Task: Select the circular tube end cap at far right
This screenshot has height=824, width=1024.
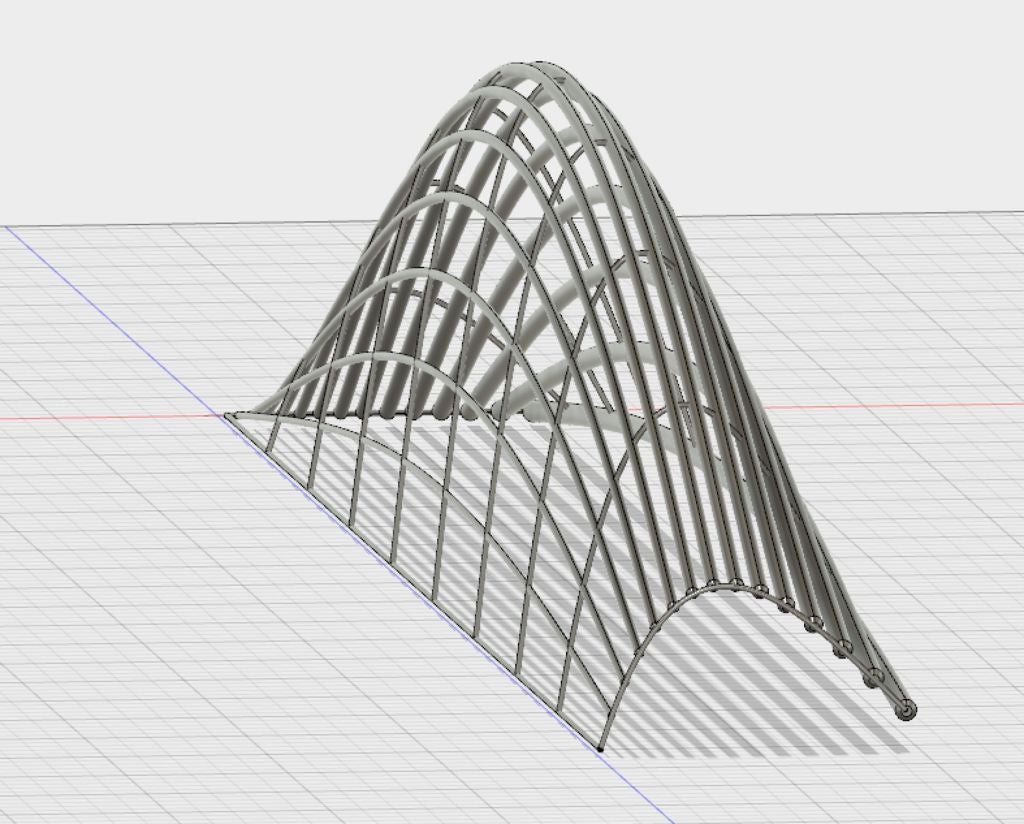Action: pos(906,710)
